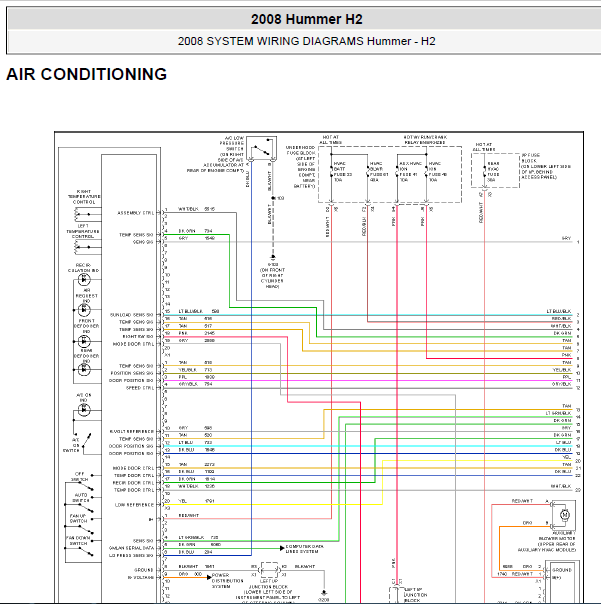This screenshot has width=601, height=604.
Task: Click the '2008 Hummer H2' title heading
Action: pos(307,19)
